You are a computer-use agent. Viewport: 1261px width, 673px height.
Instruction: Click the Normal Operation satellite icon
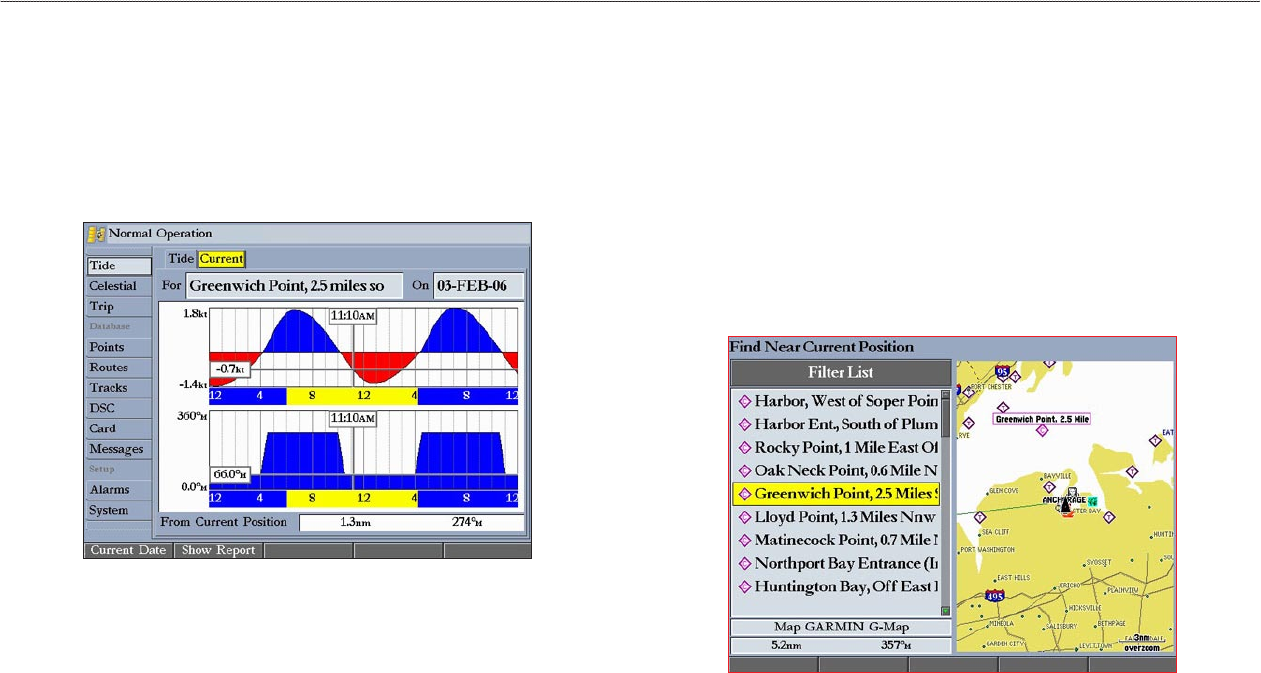tap(96, 233)
